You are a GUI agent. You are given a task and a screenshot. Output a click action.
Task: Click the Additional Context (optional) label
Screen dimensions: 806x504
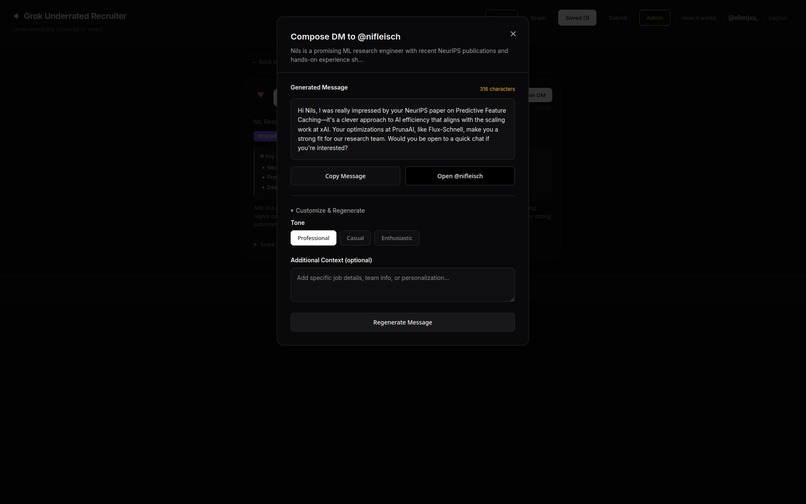point(331,260)
